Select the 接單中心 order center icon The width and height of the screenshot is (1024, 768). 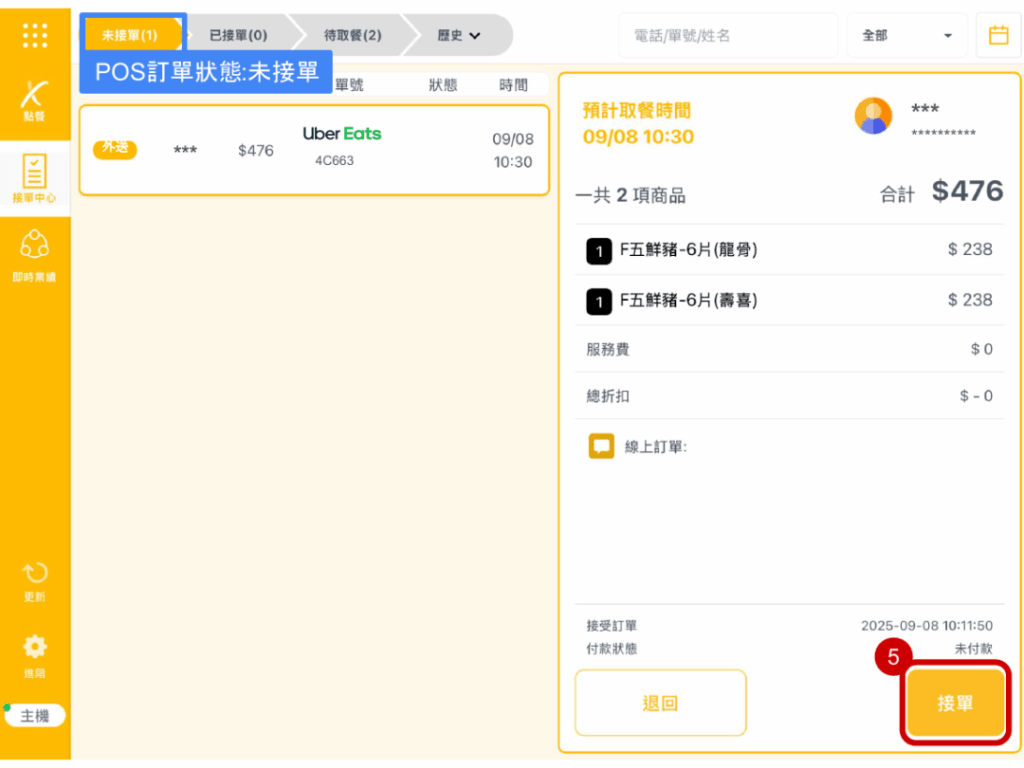[x=35, y=176]
